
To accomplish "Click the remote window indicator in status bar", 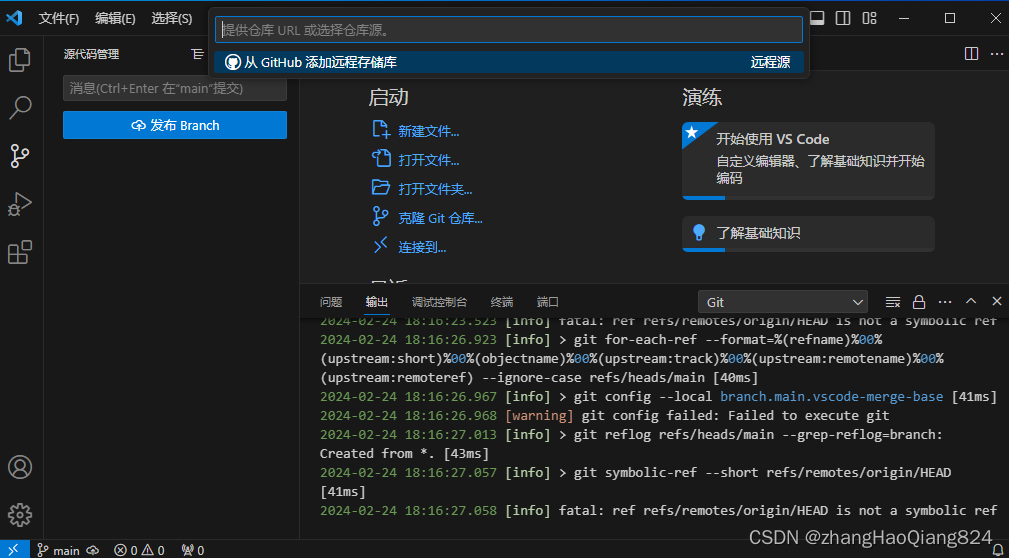I will 14,550.
